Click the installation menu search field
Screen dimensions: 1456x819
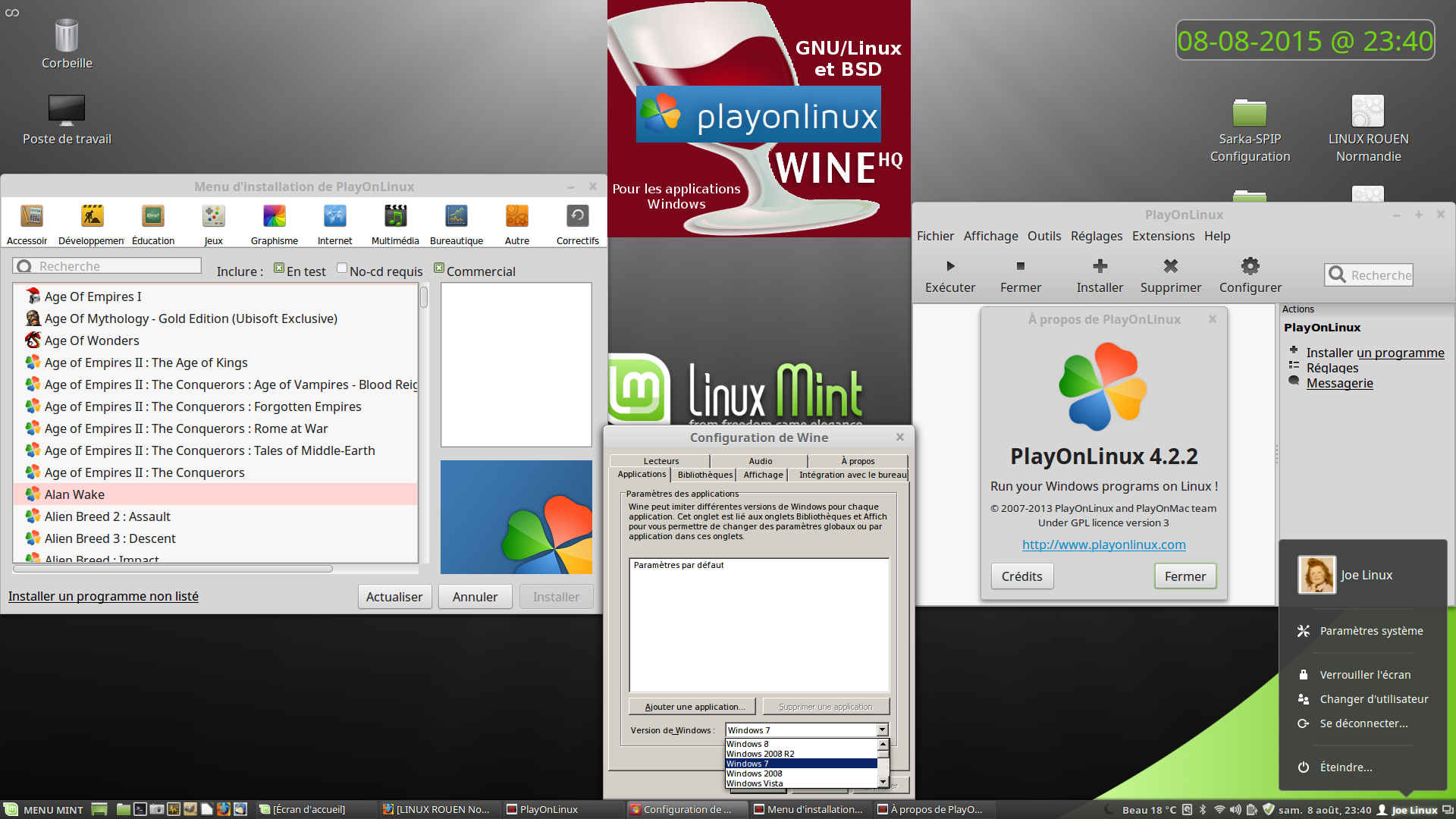pyautogui.click(x=107, y=266)
